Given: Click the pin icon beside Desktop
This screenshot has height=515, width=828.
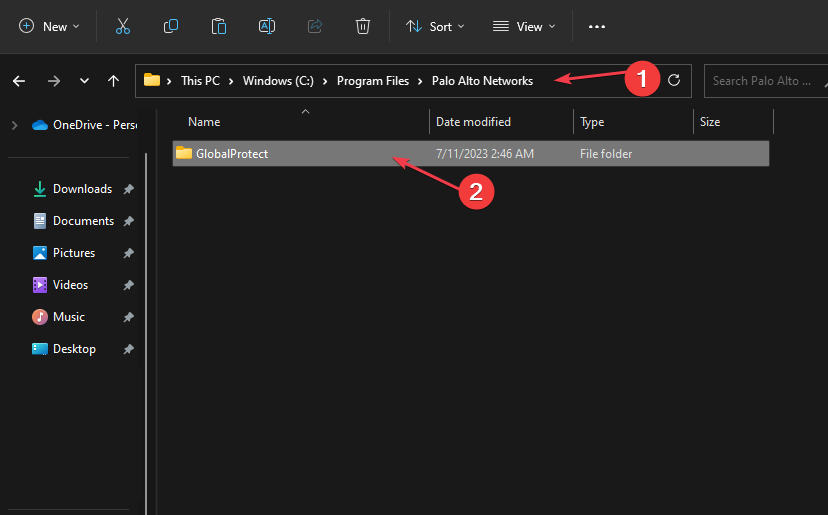Looking at the screenshot, I should coord(128,349).
